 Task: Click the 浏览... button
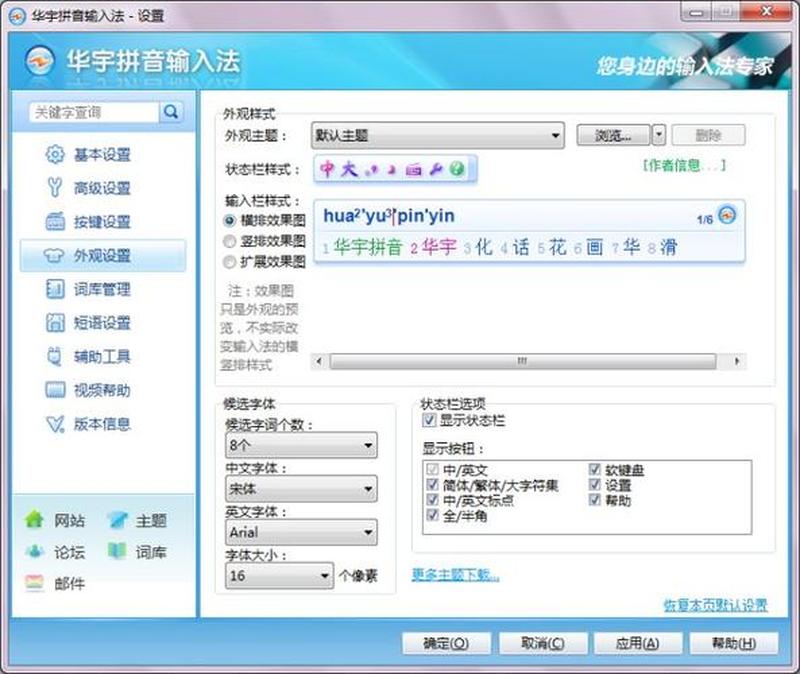[613, 135]
